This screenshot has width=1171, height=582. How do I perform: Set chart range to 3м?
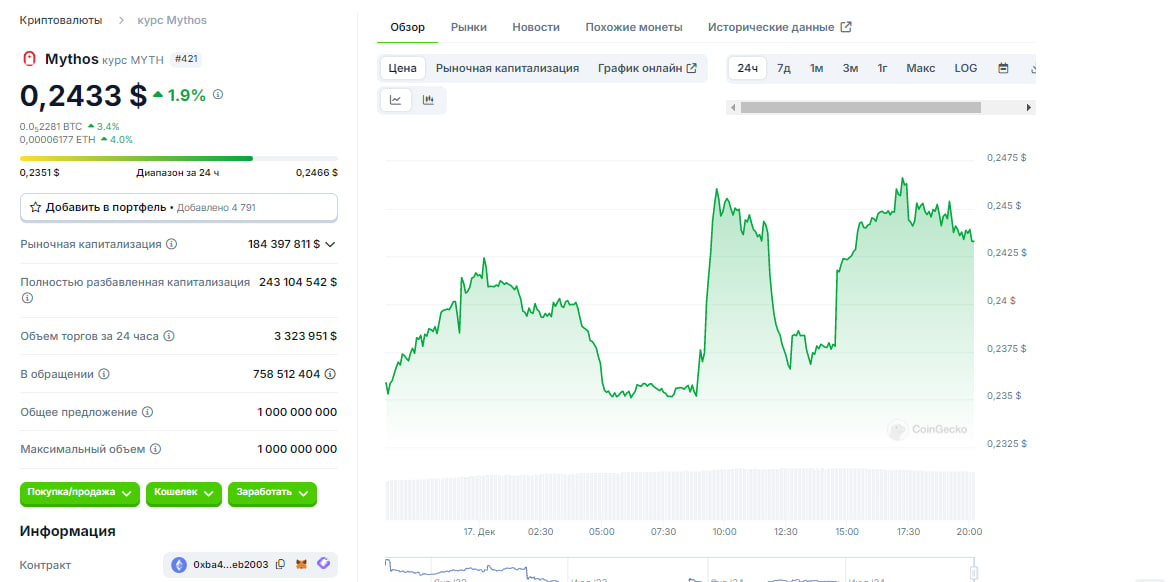(x=850, y=68)
